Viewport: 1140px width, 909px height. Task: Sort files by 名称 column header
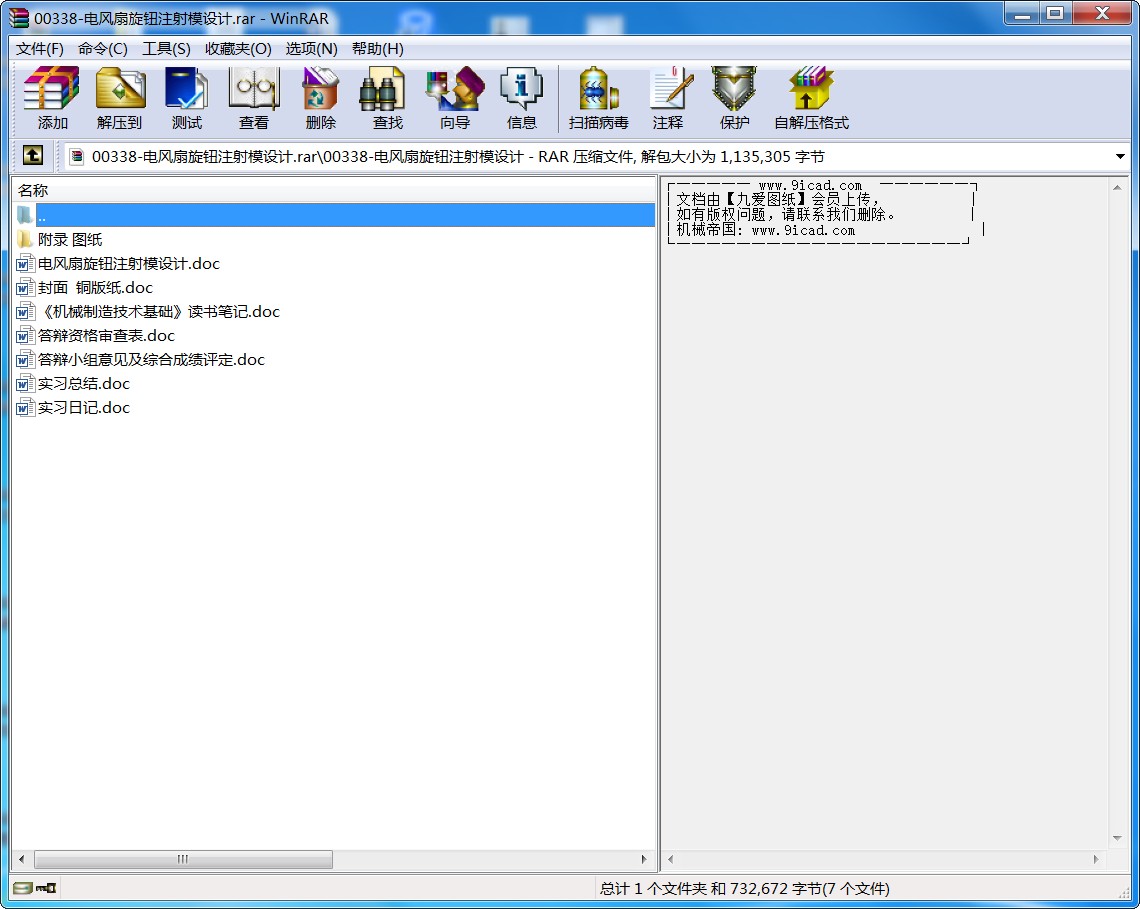point(33,190)
